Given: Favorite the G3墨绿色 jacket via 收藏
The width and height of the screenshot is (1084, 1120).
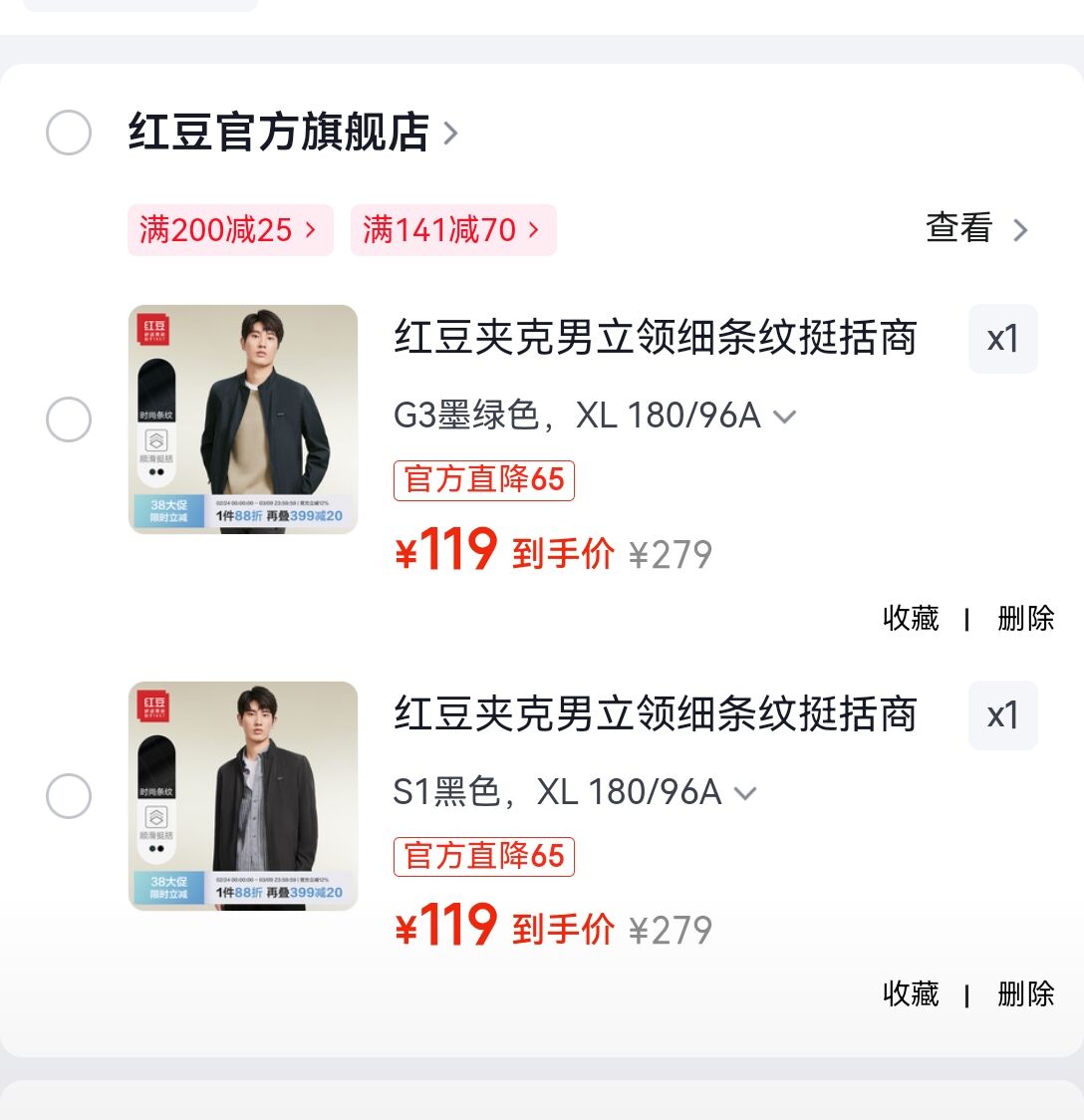Looking at the screenshot, I should click(911, 618).
